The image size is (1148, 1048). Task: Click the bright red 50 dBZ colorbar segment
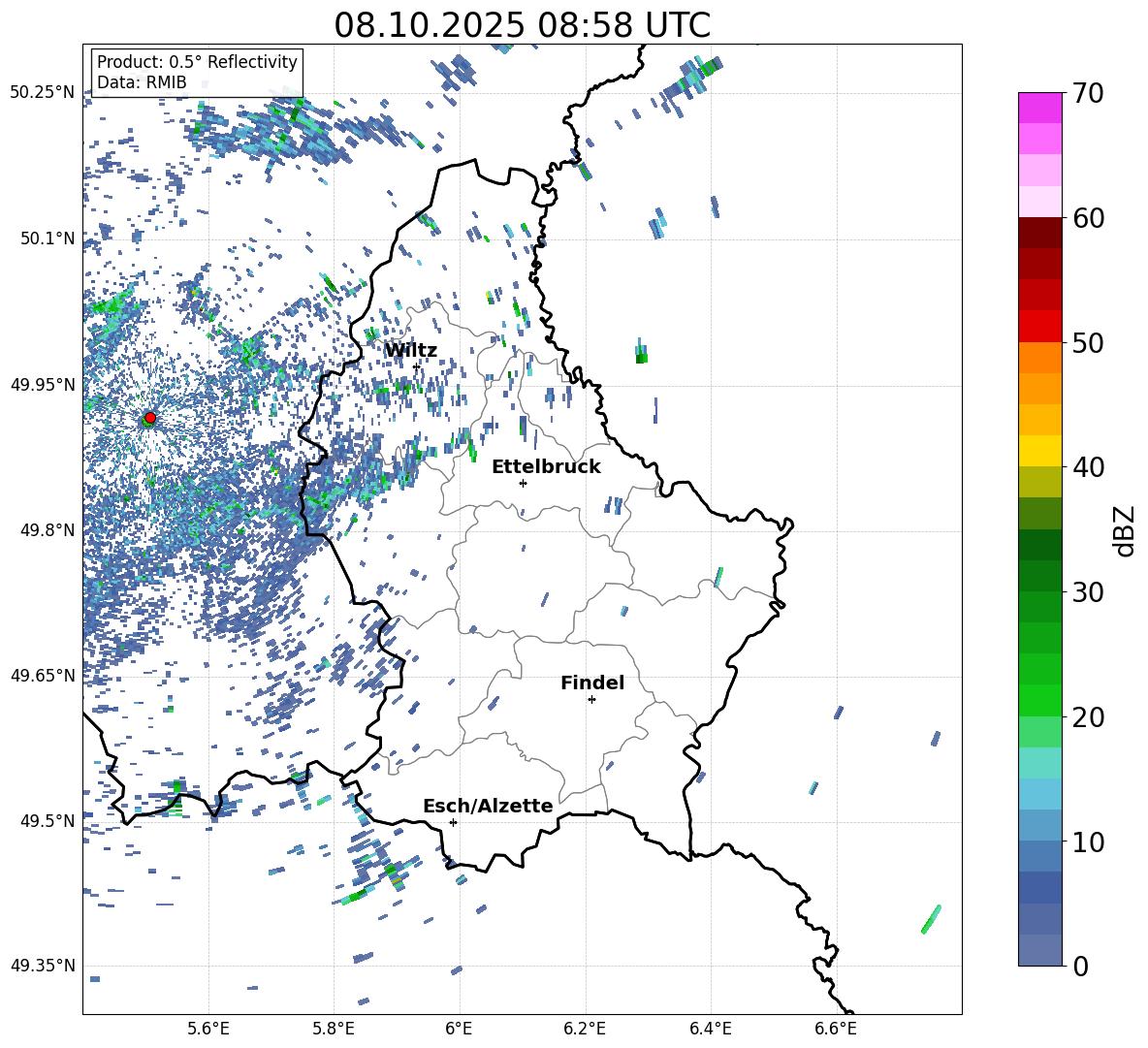pyautogui.click(x=1040, y=327)
